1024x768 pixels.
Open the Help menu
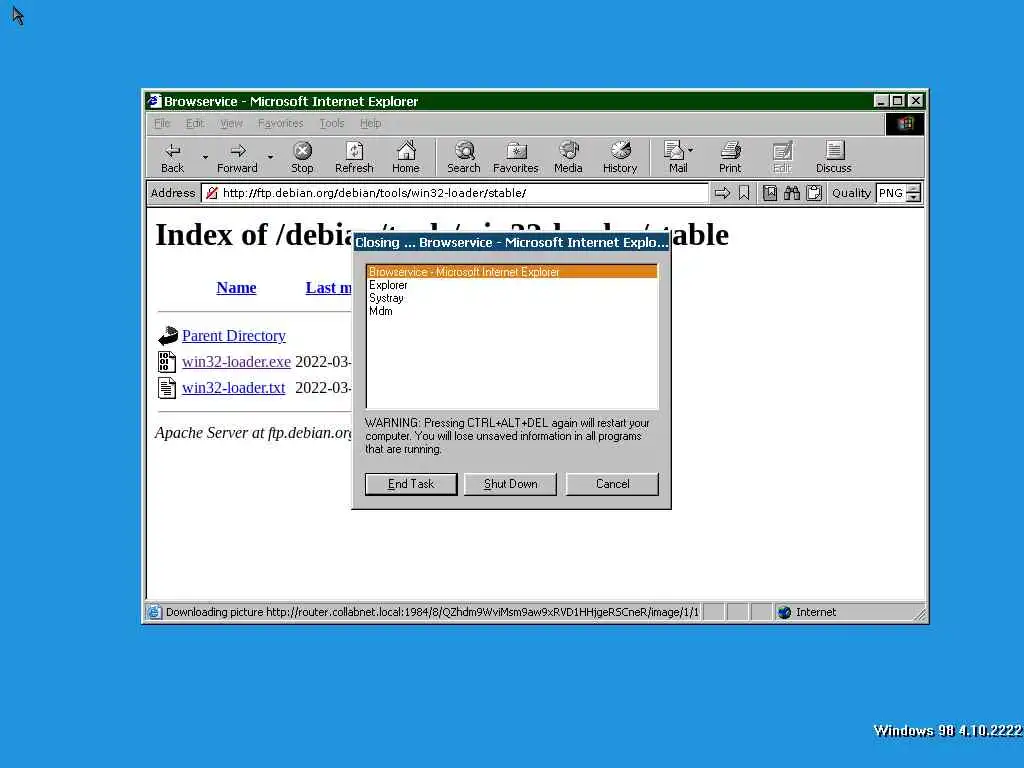click(x=370, y=123)
